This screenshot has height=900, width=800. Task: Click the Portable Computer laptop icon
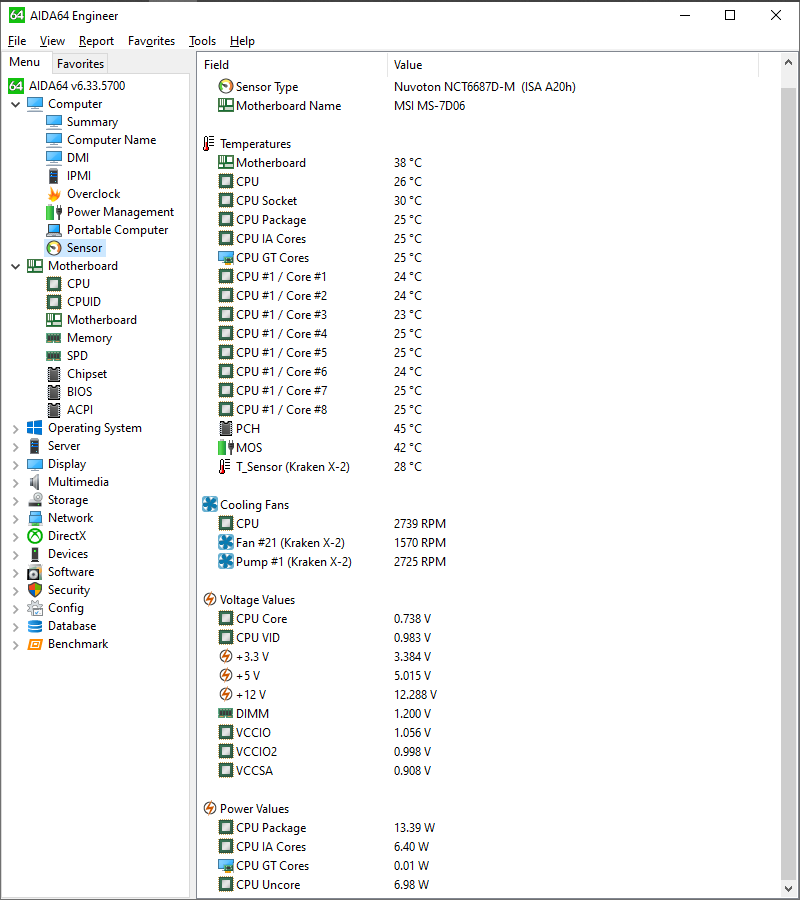(54, 230)
